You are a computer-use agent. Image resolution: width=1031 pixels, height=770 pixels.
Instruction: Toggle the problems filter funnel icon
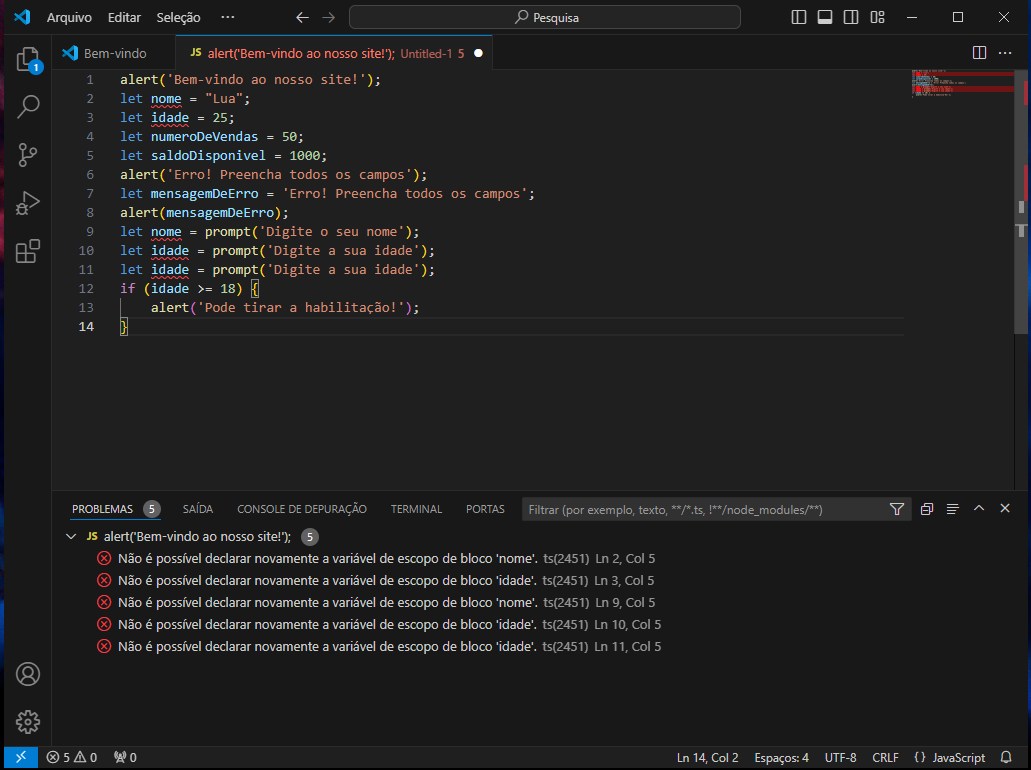tap(897, 509)
